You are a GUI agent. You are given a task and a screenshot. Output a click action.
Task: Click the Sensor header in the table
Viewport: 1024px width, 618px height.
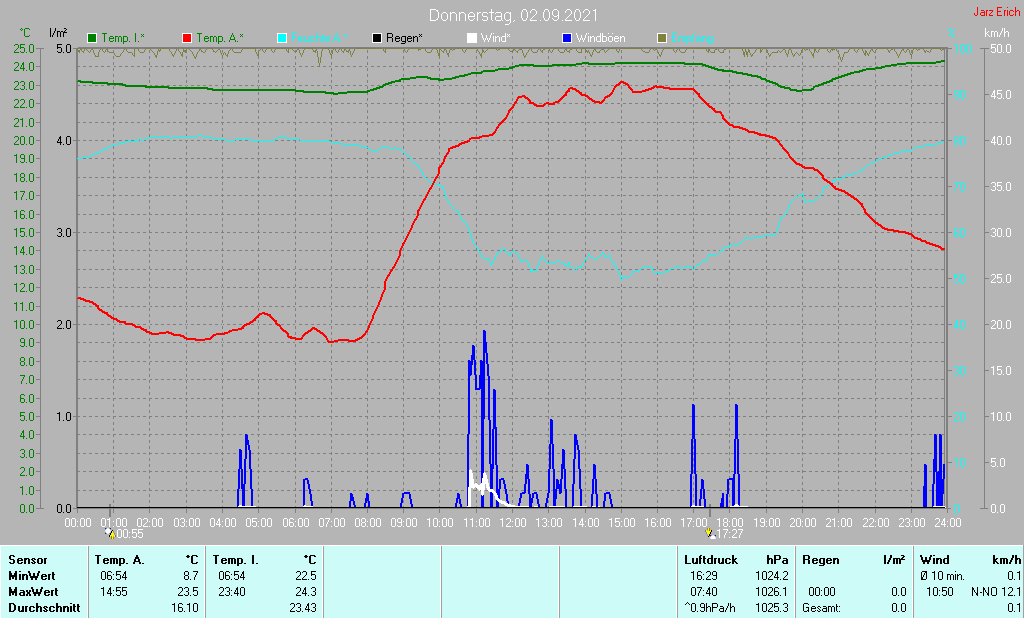pyautogui.click(x=27, y=560)
